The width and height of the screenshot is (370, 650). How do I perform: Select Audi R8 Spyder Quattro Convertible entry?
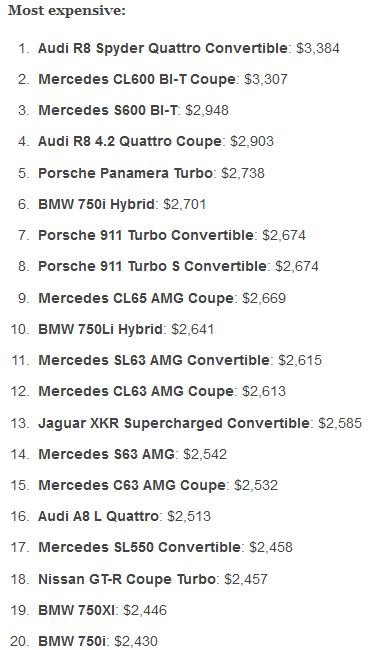click(162, 48)
